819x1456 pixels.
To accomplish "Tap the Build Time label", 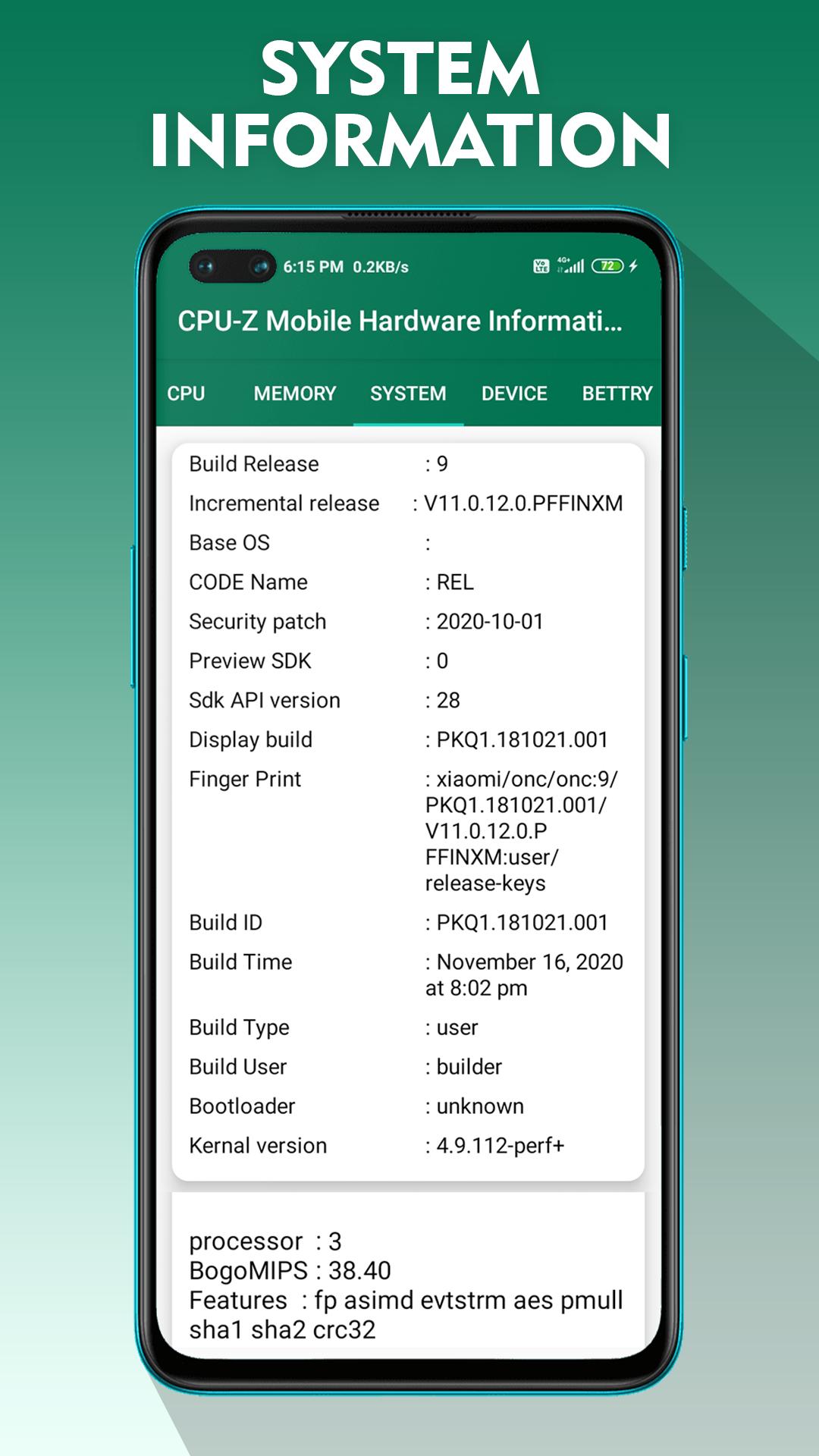I will click(x=240, y=962).
